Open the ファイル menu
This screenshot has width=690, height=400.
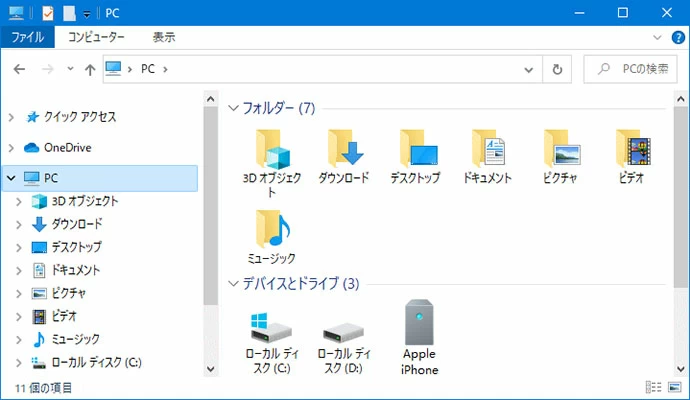(x=27, y=37)
